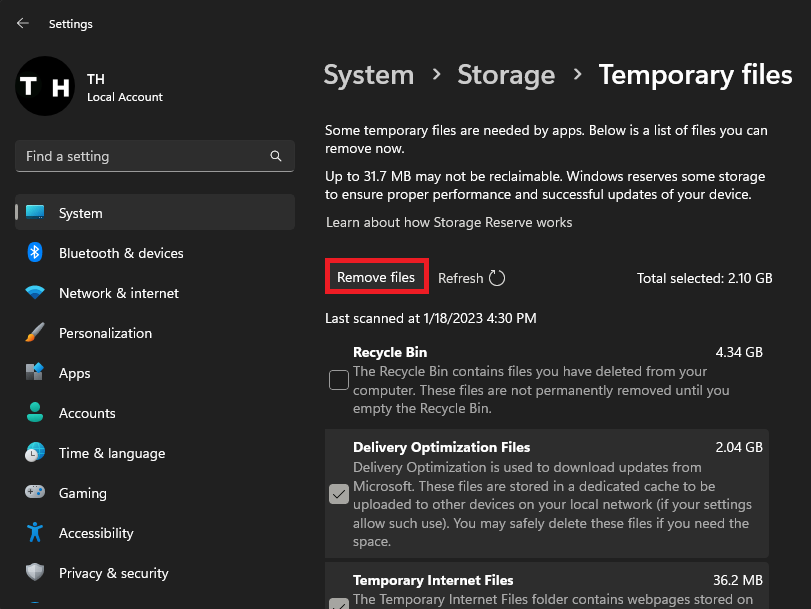Open the Storage Reserve learn more link
The image size is (811, 609).
449,222
